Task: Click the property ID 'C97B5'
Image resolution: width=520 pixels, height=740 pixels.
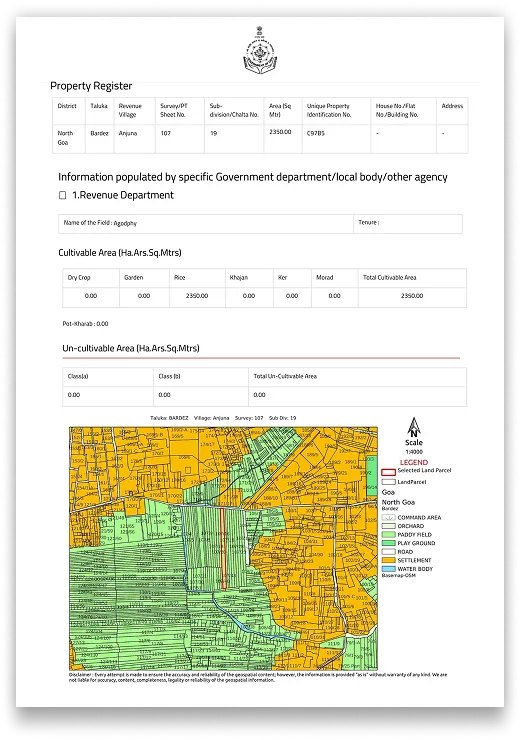Action: pyautogui.click(x=316, y=134)
